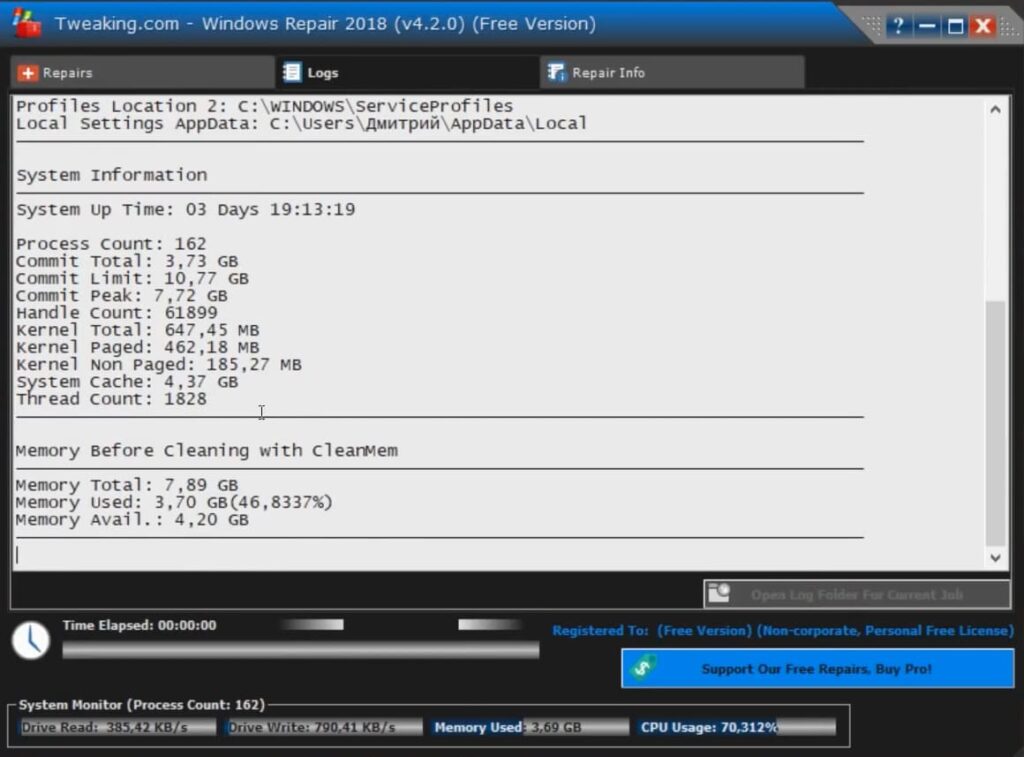The image size is (1024, 757).
Task: Click the 'Kernel Total: 647,45 MB' line
Action: [138, 330]
